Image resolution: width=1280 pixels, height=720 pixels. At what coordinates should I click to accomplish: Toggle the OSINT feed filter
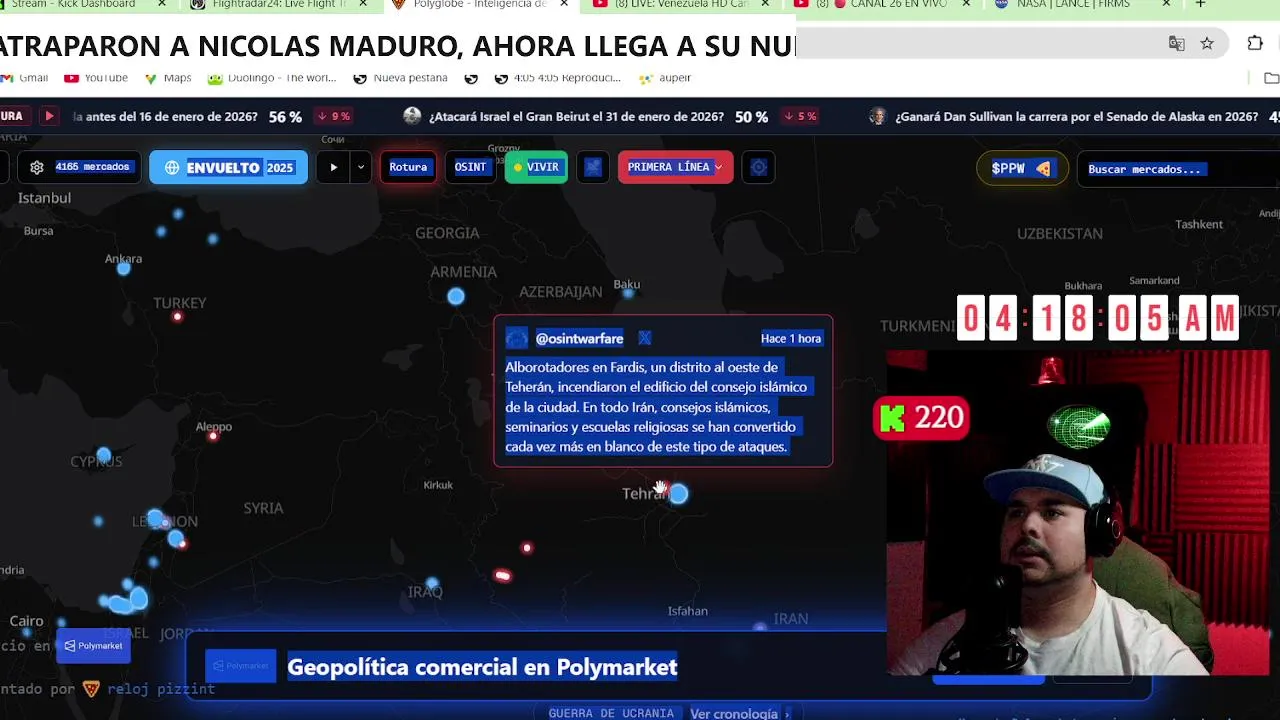tap(470, 167)
